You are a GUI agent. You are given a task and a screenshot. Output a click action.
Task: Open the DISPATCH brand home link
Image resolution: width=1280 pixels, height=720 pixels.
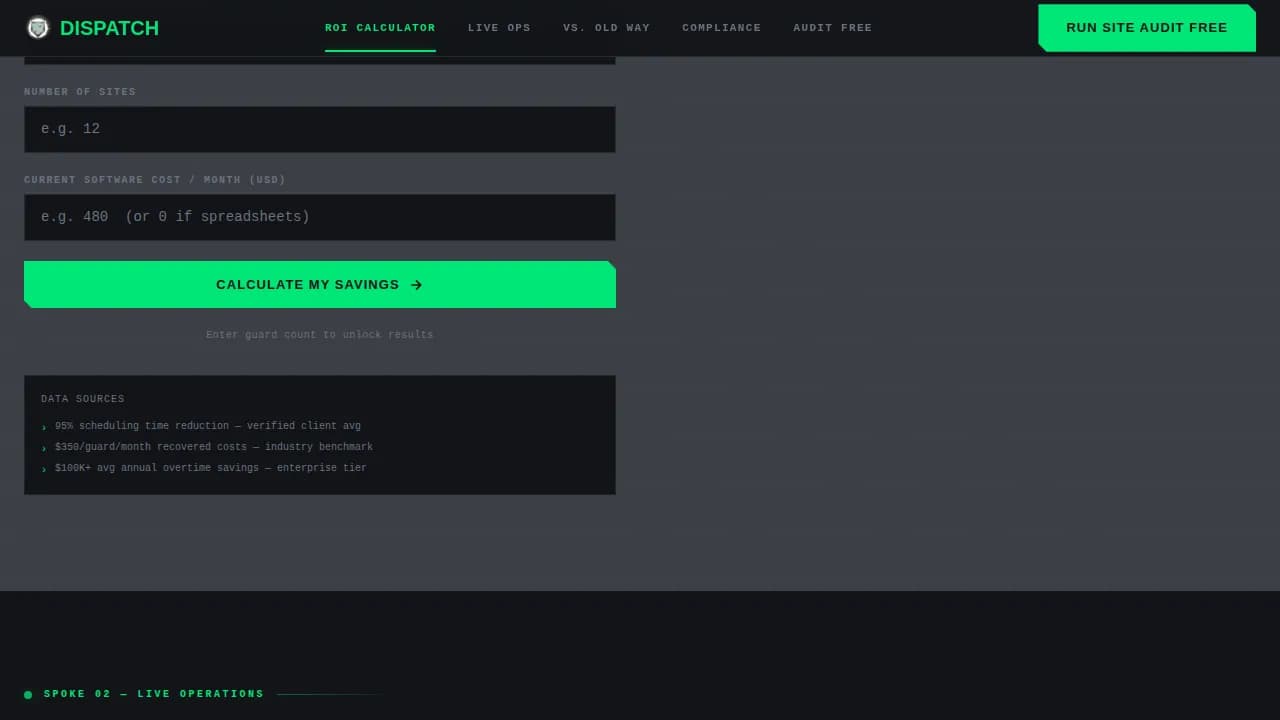(x=92, y=28)
